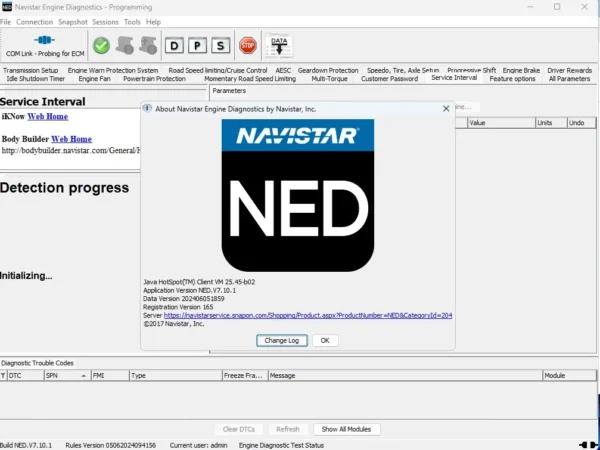Screen dimensions: 600x450
Task: Switch to the Progressive Shift tab
Action: point(471,70)
